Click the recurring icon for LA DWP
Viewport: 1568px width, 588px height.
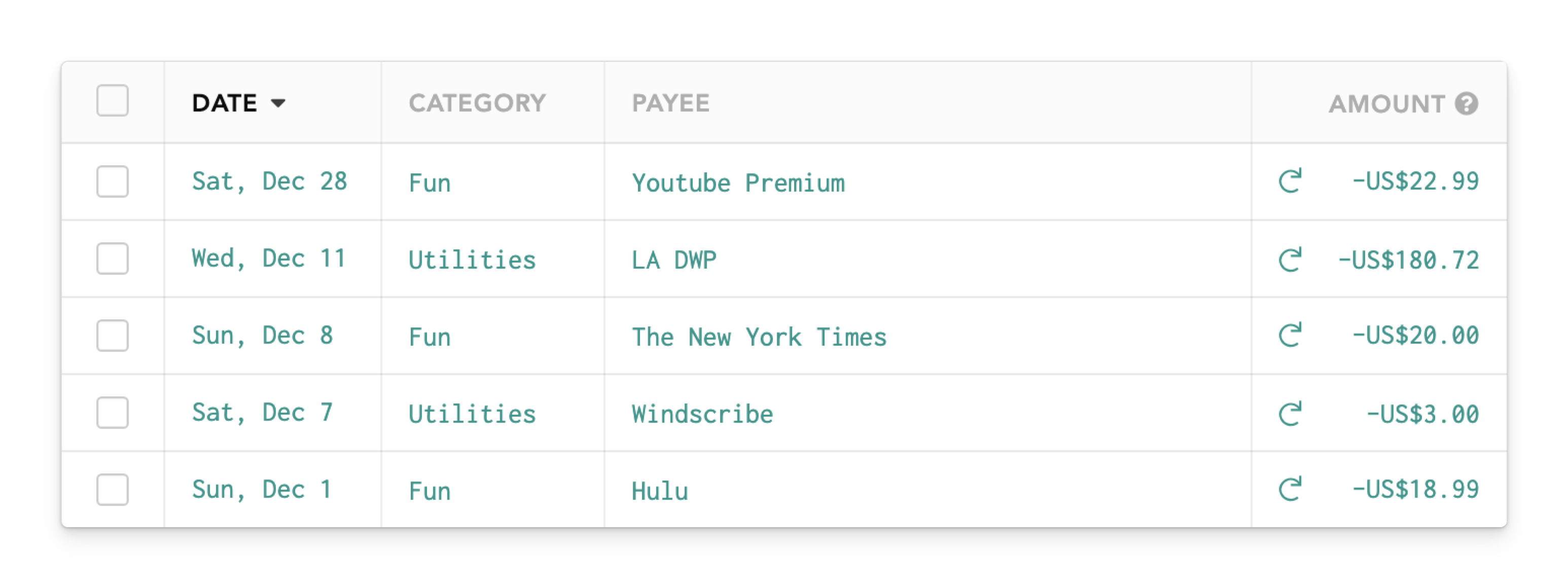point(1290,260)
